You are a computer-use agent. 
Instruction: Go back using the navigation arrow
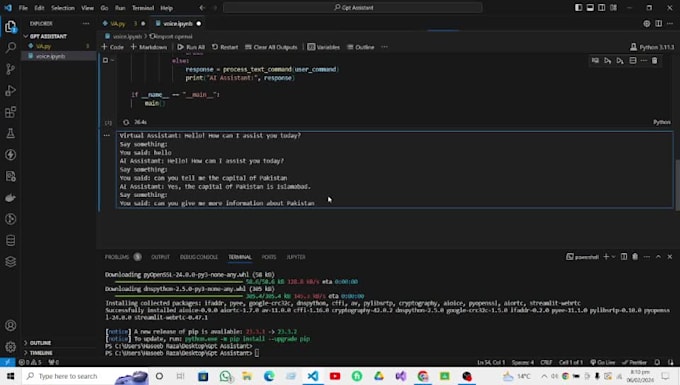[202, 8]
